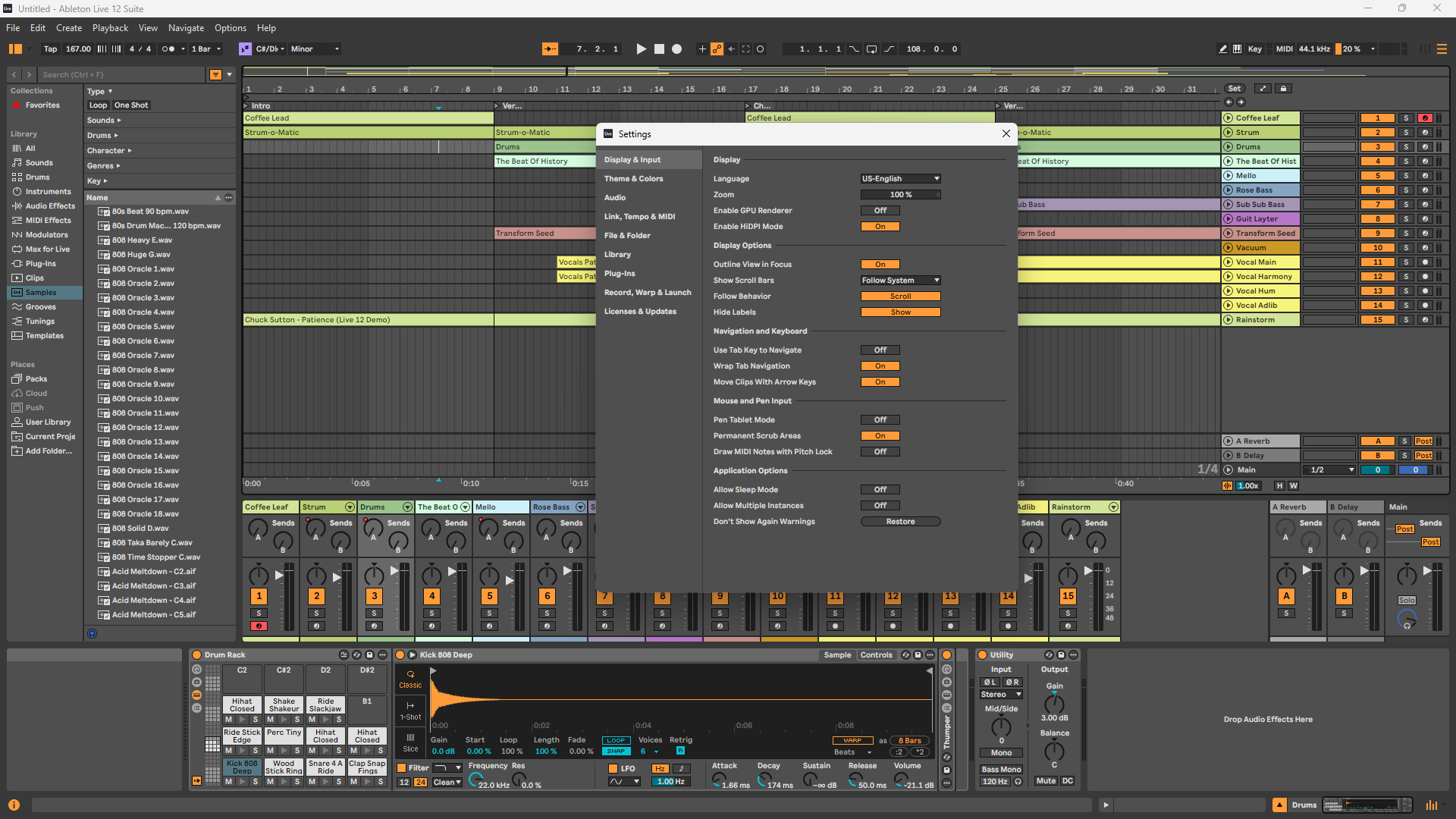Viewport: 1456px width, 819px height.
Task: Open the computer MIDI keyboard icon
Action: click(x=1238, y=49)
